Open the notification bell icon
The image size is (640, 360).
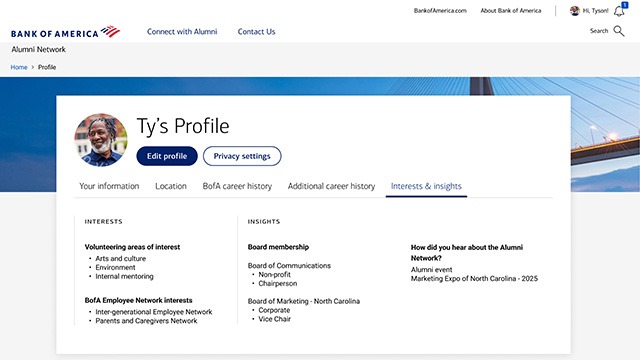coord(619,11)
